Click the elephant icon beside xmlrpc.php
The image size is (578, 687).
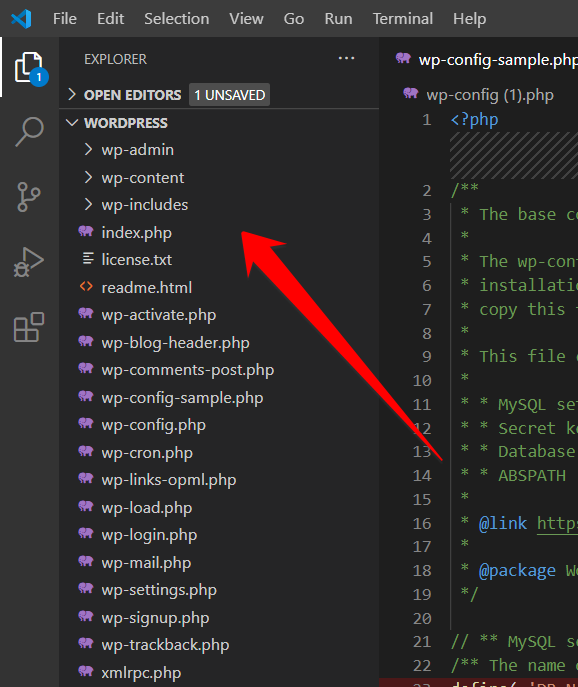(x=86, y=671)
